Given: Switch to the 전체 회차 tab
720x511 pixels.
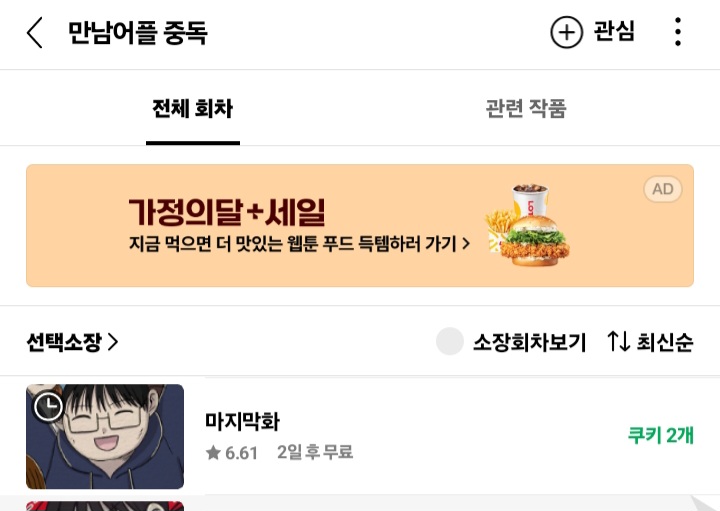Looking at the screenshot, I should (x=193, y=109).
